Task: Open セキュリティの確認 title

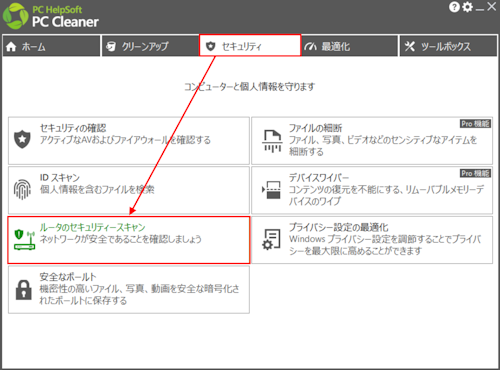Action: (x=73, y=128)
